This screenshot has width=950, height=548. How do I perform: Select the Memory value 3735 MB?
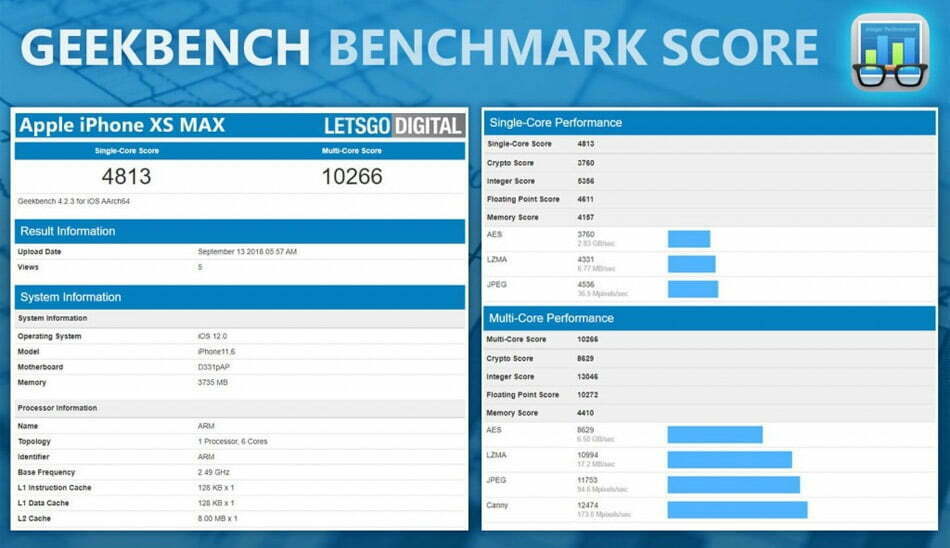(x=213, y=383)
